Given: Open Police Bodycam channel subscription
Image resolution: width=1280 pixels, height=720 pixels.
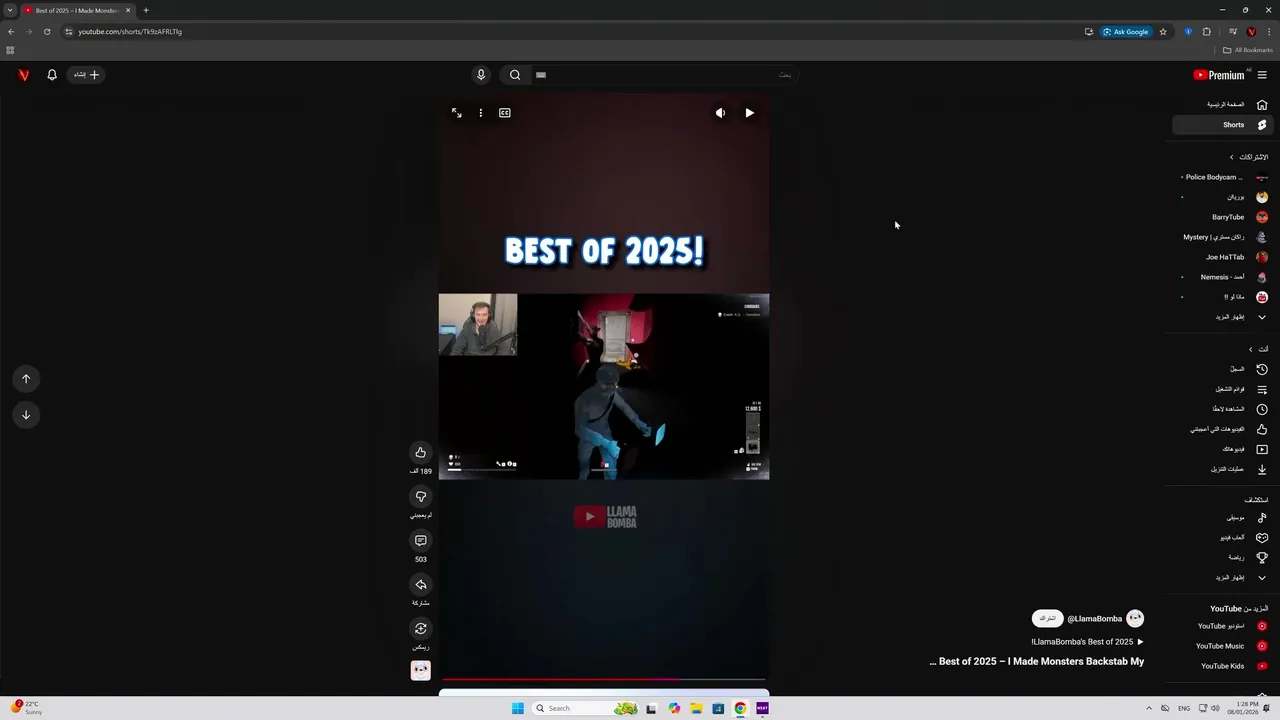Looking at the screenshot, I should point(1223,177).
